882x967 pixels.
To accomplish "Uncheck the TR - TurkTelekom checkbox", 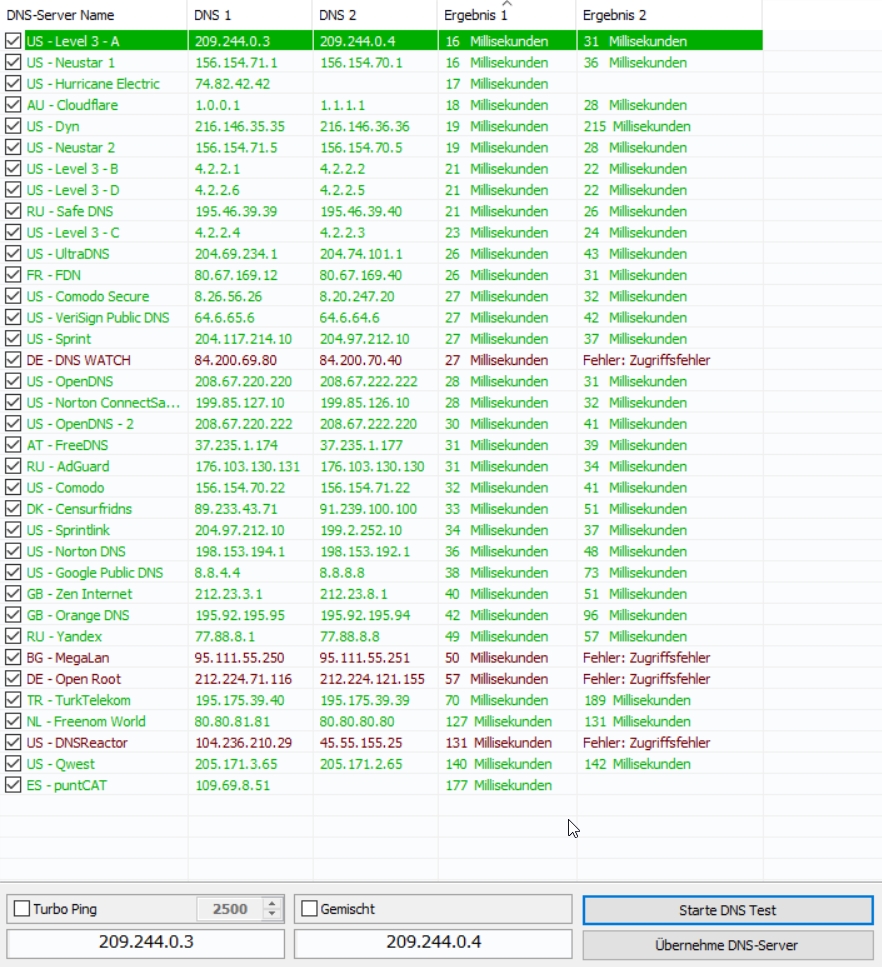I will [x=13, y=700].
